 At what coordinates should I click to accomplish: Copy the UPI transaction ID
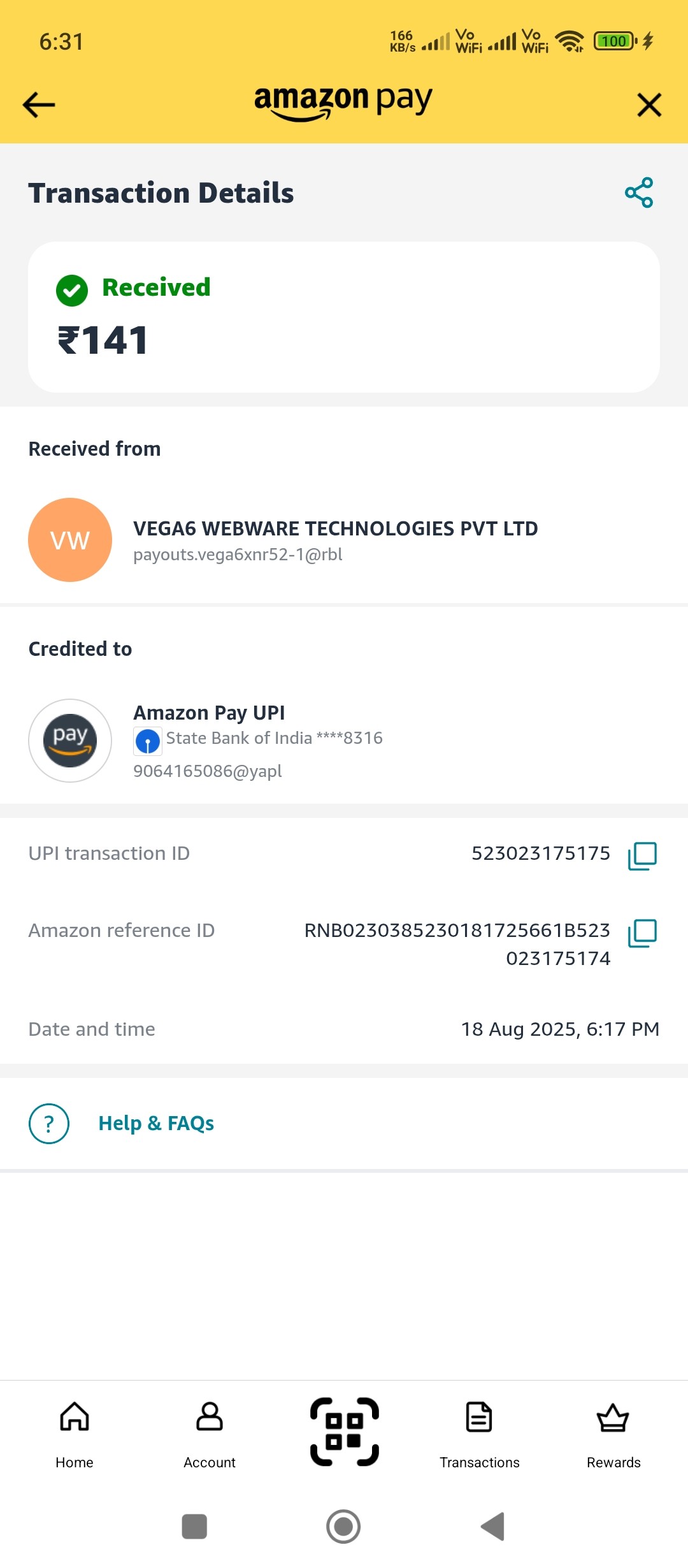642,855
